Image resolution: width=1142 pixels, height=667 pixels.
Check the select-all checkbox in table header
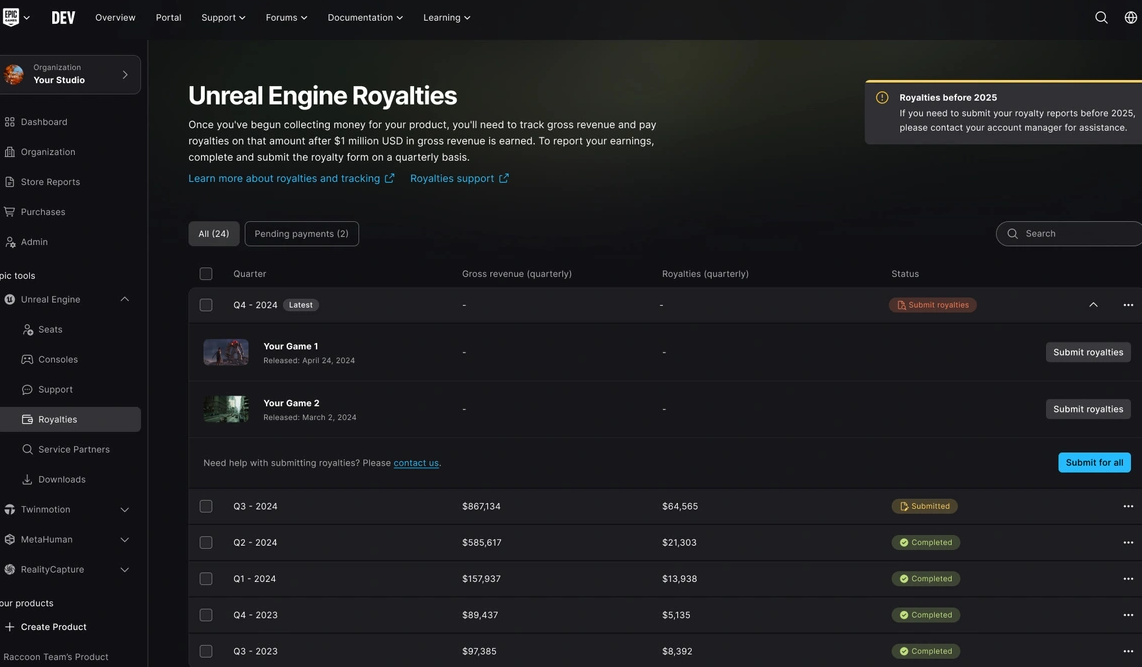[206, 274]
